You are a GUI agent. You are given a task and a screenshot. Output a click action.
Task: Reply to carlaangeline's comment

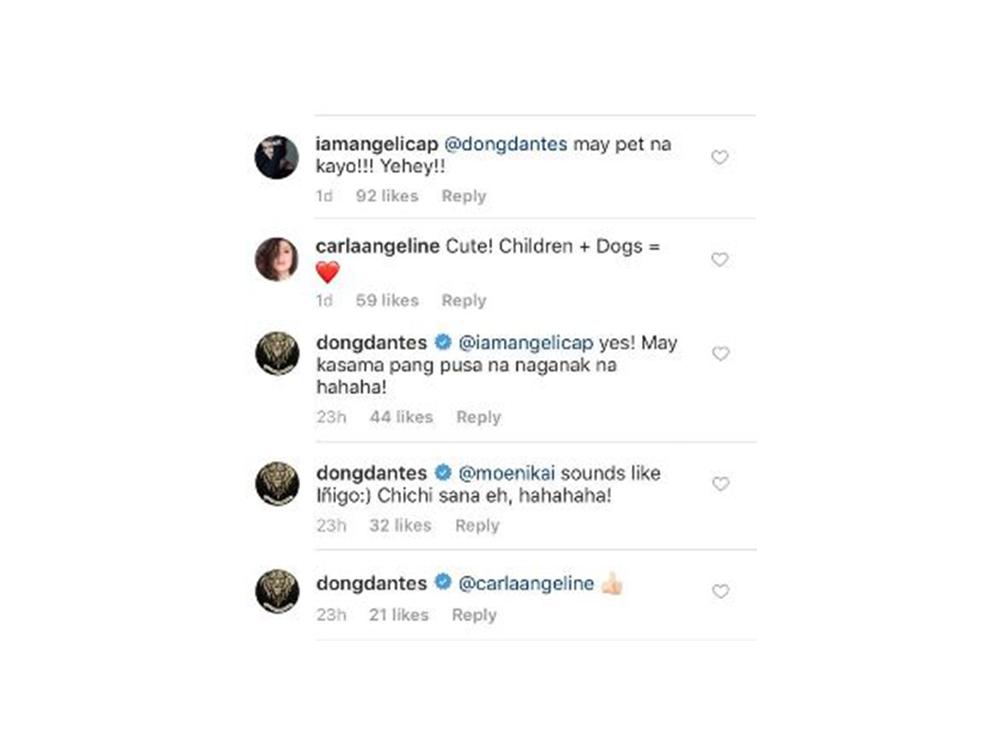point(464,300)
